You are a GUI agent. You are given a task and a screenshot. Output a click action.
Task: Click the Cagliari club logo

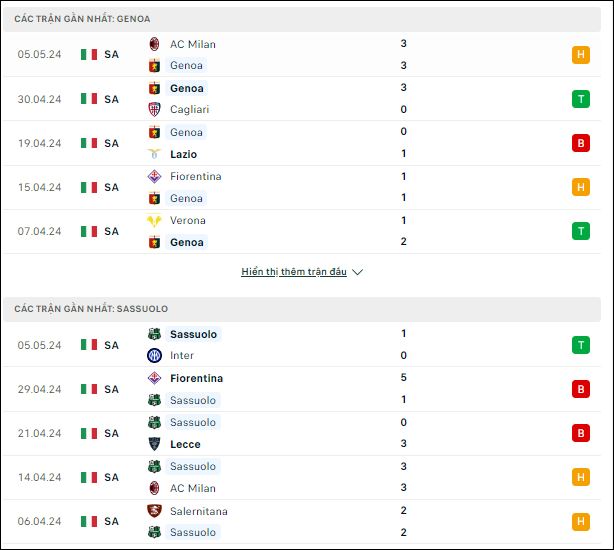tap(154, 109)
